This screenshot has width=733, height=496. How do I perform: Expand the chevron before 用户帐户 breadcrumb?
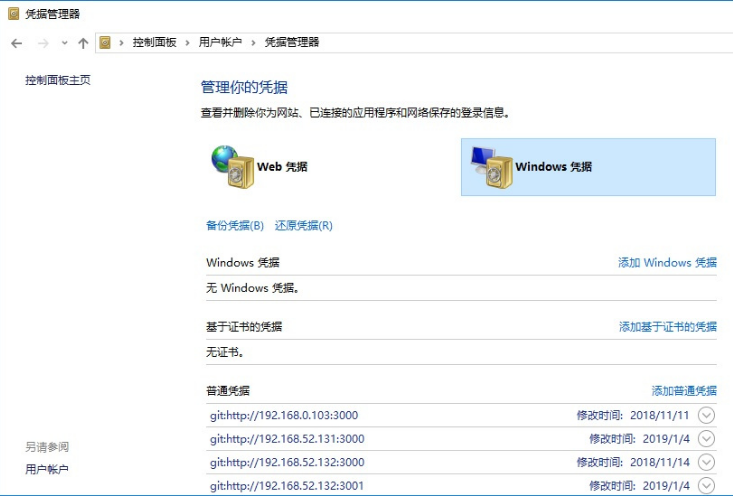tap(187, 43)
